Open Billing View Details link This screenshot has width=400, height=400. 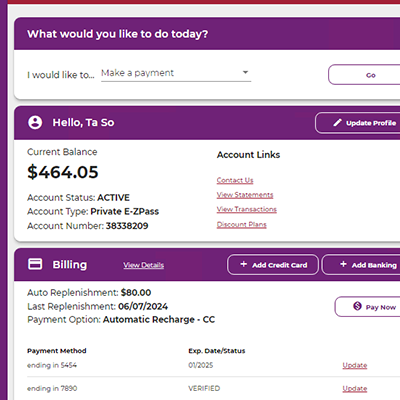pos(144,265)
